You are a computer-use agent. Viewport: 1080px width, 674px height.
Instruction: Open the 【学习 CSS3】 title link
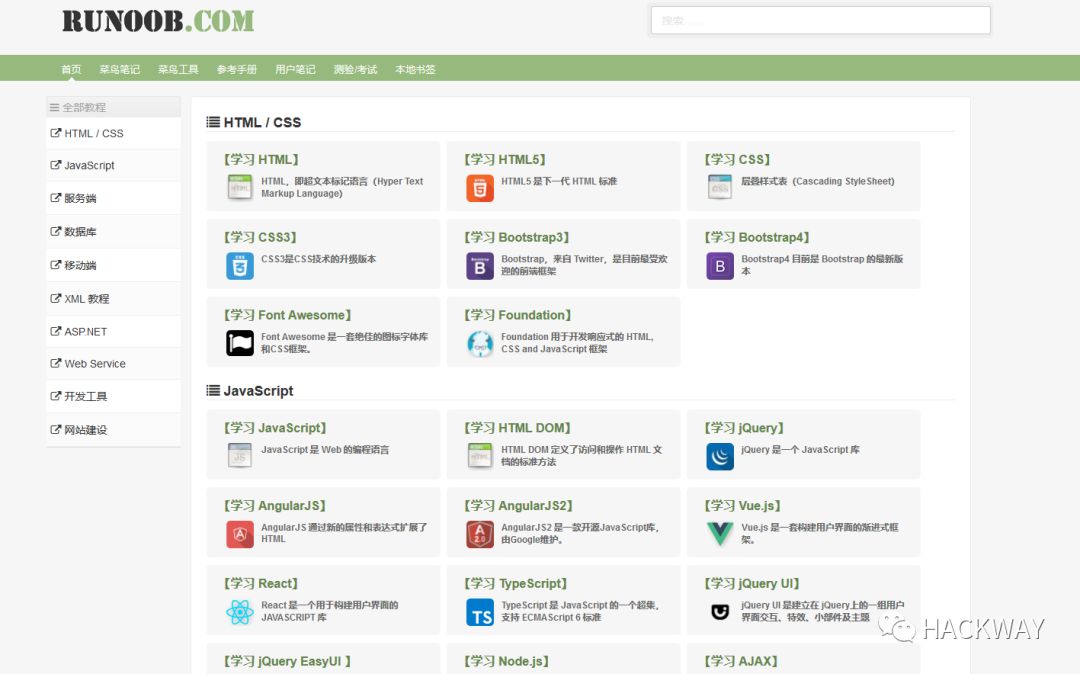tap(260, 237)
